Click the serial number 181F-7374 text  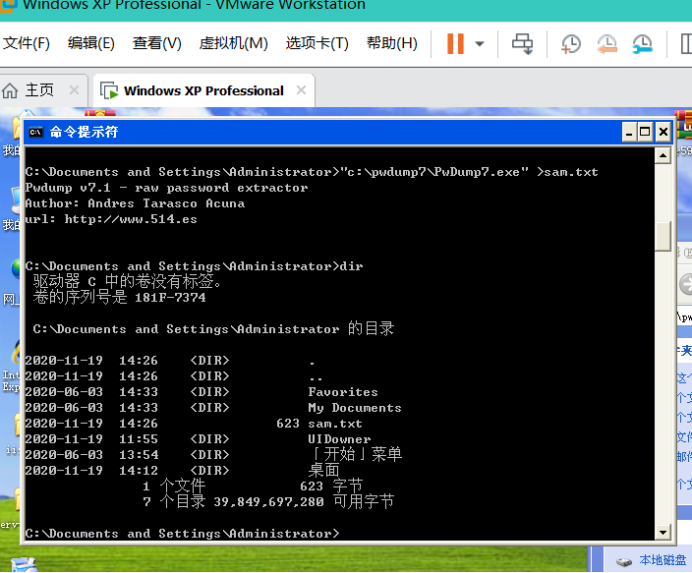pos(170,298)
